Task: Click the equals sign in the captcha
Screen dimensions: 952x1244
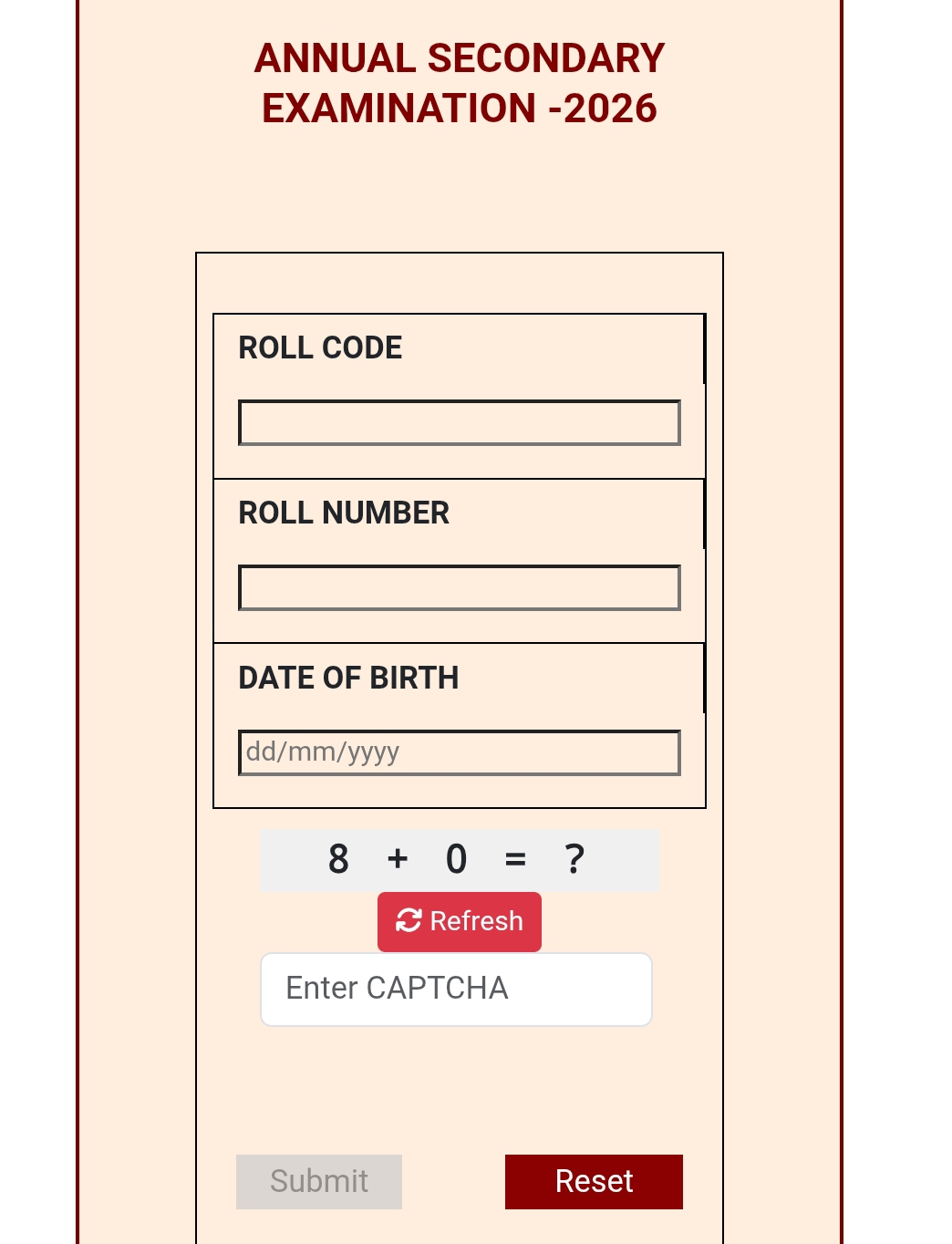Action: click(x=515, y=859)
